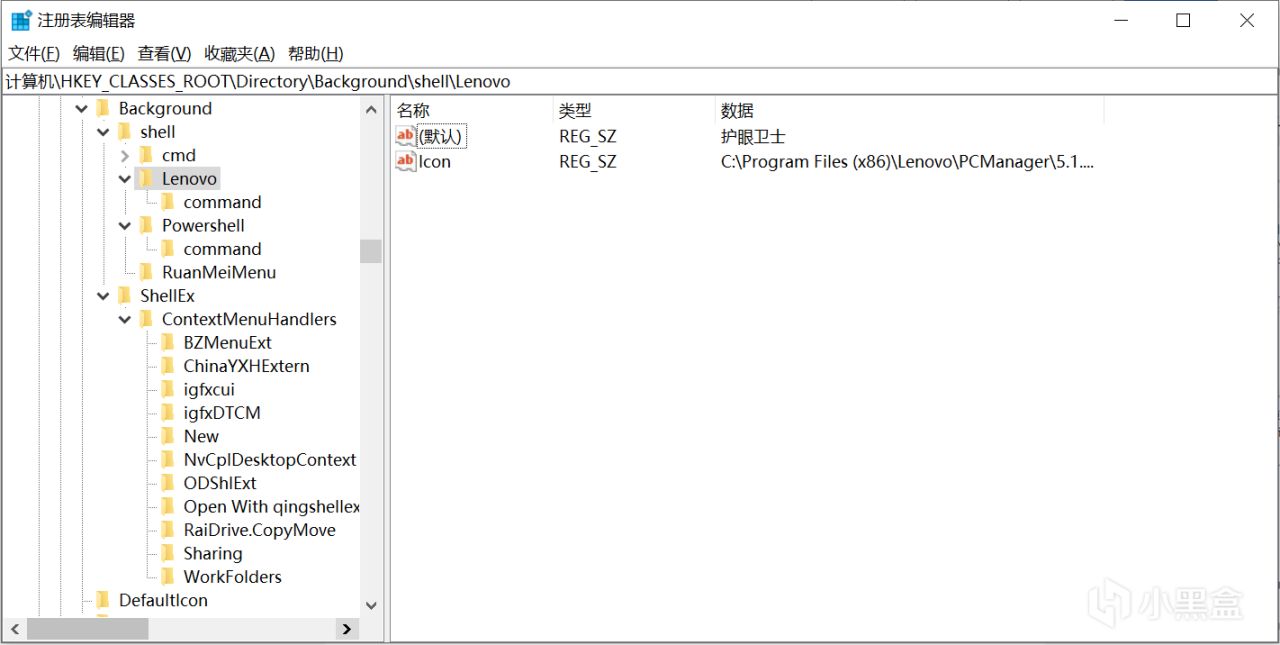Collapse the ShellEx key
Image resolution: width=1280 pixels, height=645 pixels.
point(103,296)
